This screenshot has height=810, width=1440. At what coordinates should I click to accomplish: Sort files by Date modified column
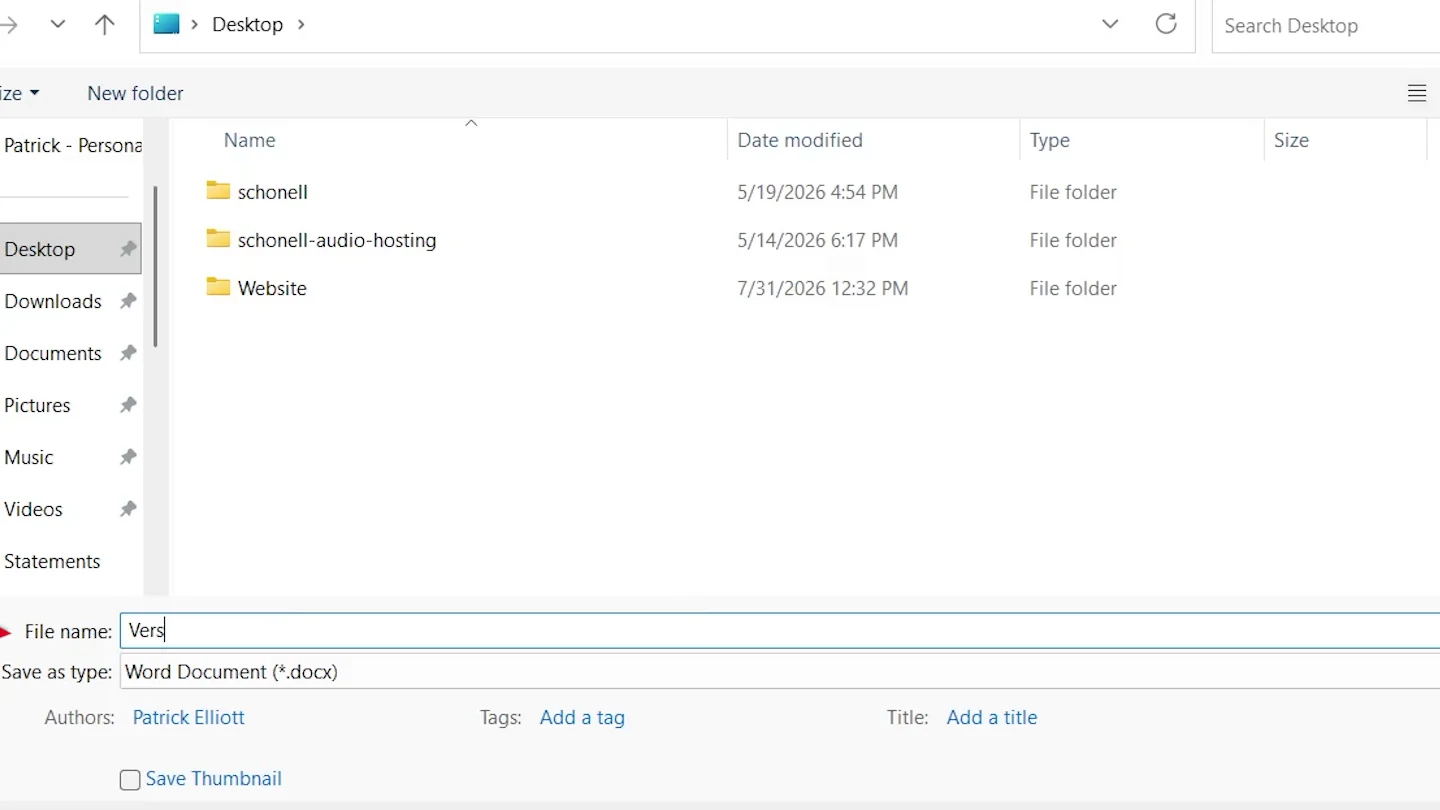click(800, 140)
